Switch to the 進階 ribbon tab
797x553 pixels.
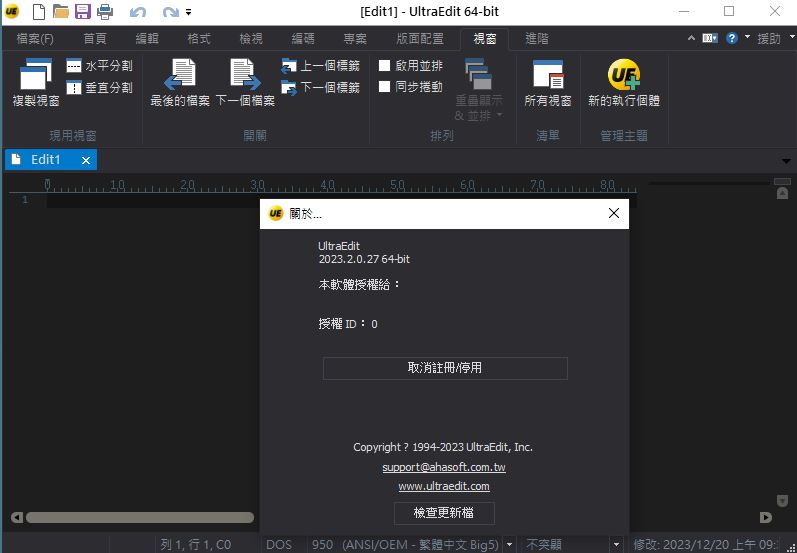click(537, 39)
